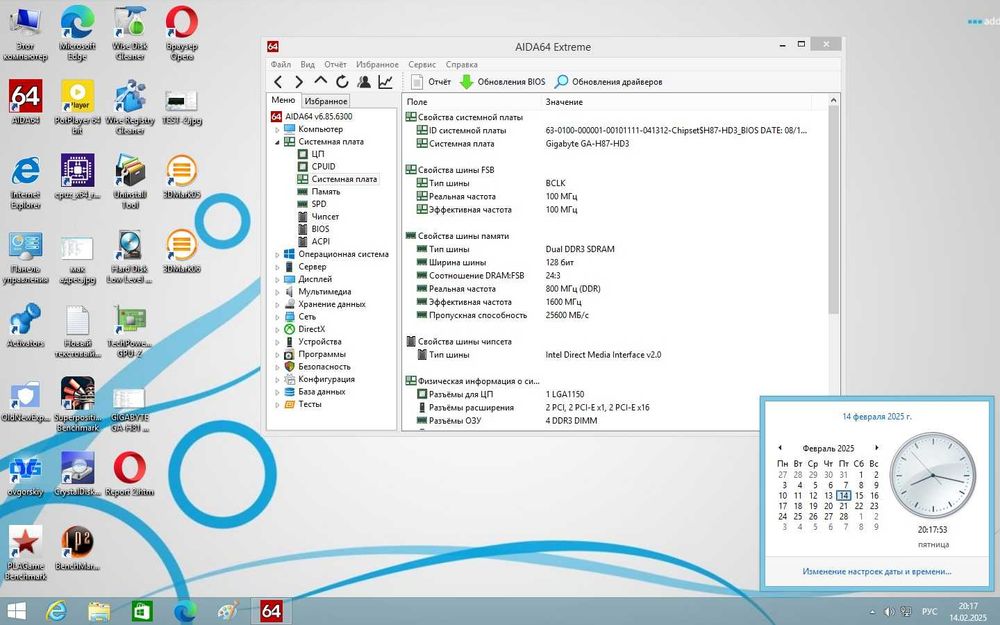Go up one level with up arrow
Viewport: 1000px width, 625px height.
[320, 81]
